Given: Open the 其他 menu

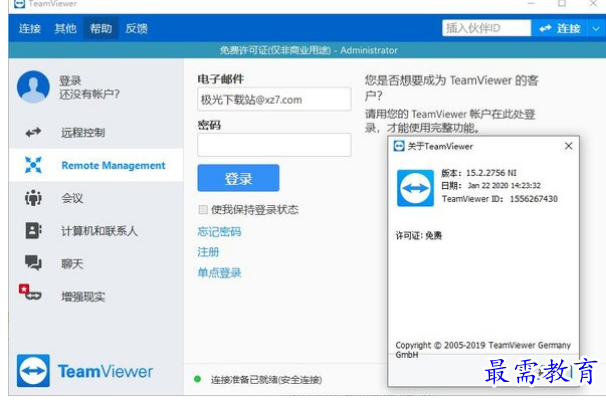Looking at the screenshot, I should point(65,28).
